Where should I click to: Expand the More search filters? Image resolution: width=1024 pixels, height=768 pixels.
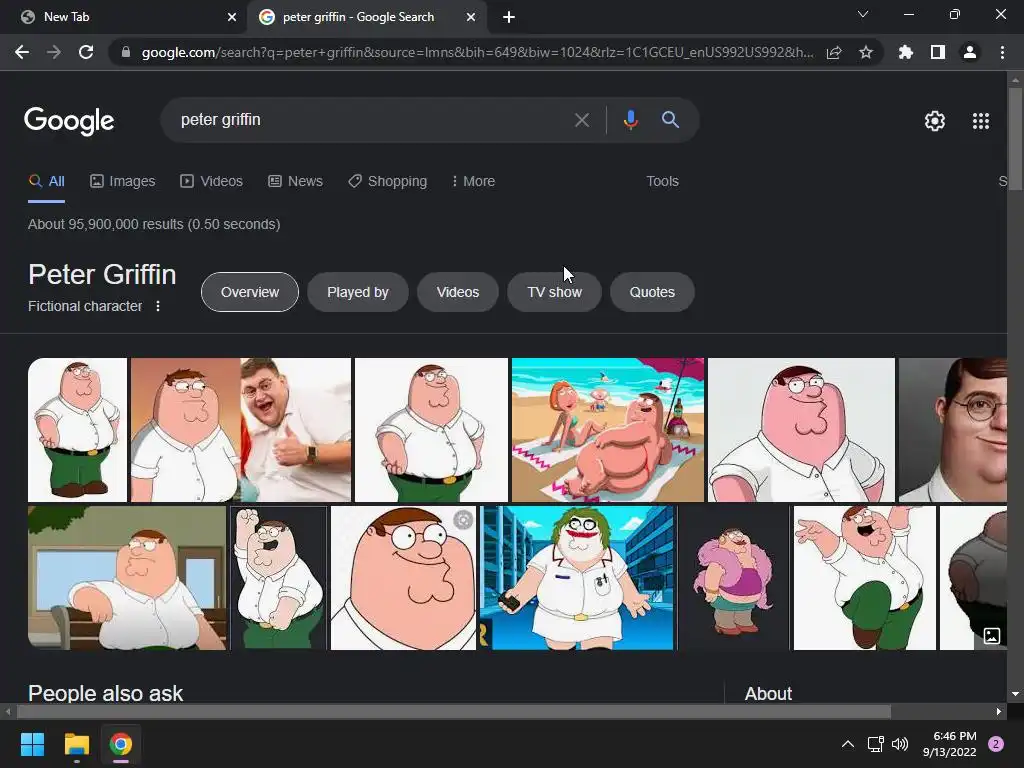pos(473,181)
